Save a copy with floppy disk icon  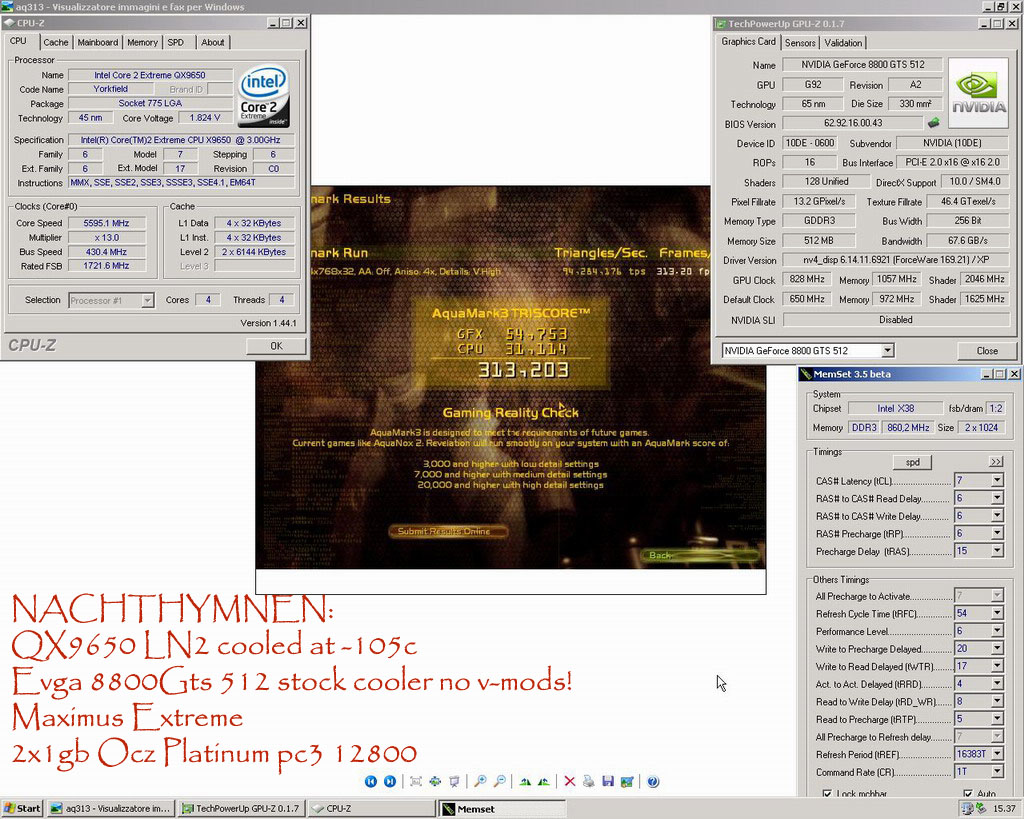point(608,782)
